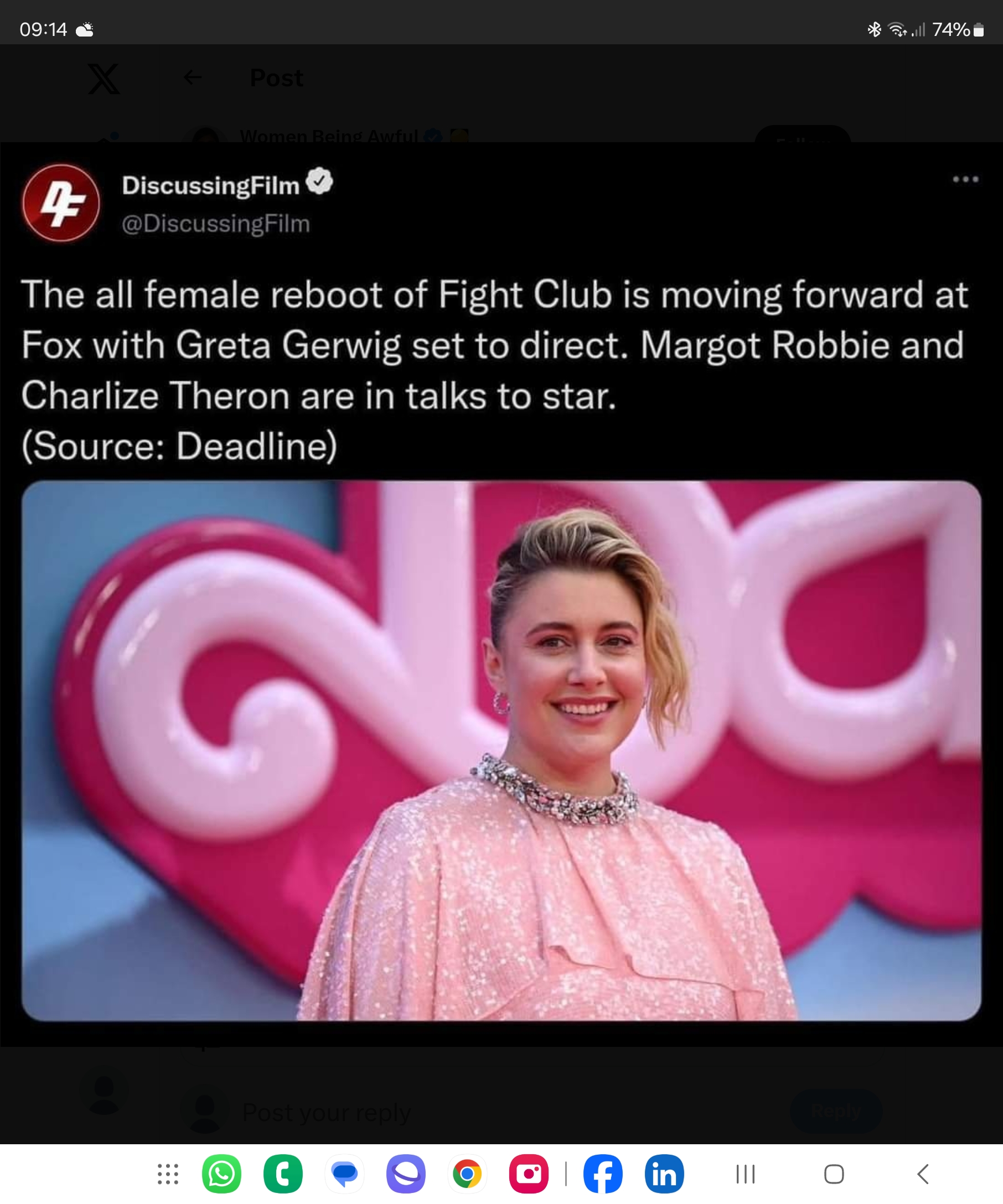Image resolution: width=1003 pixels, height=1204 pixels.
Task: Open Samsung Internet purple browser icon
Action: (x=405, y=1174)
